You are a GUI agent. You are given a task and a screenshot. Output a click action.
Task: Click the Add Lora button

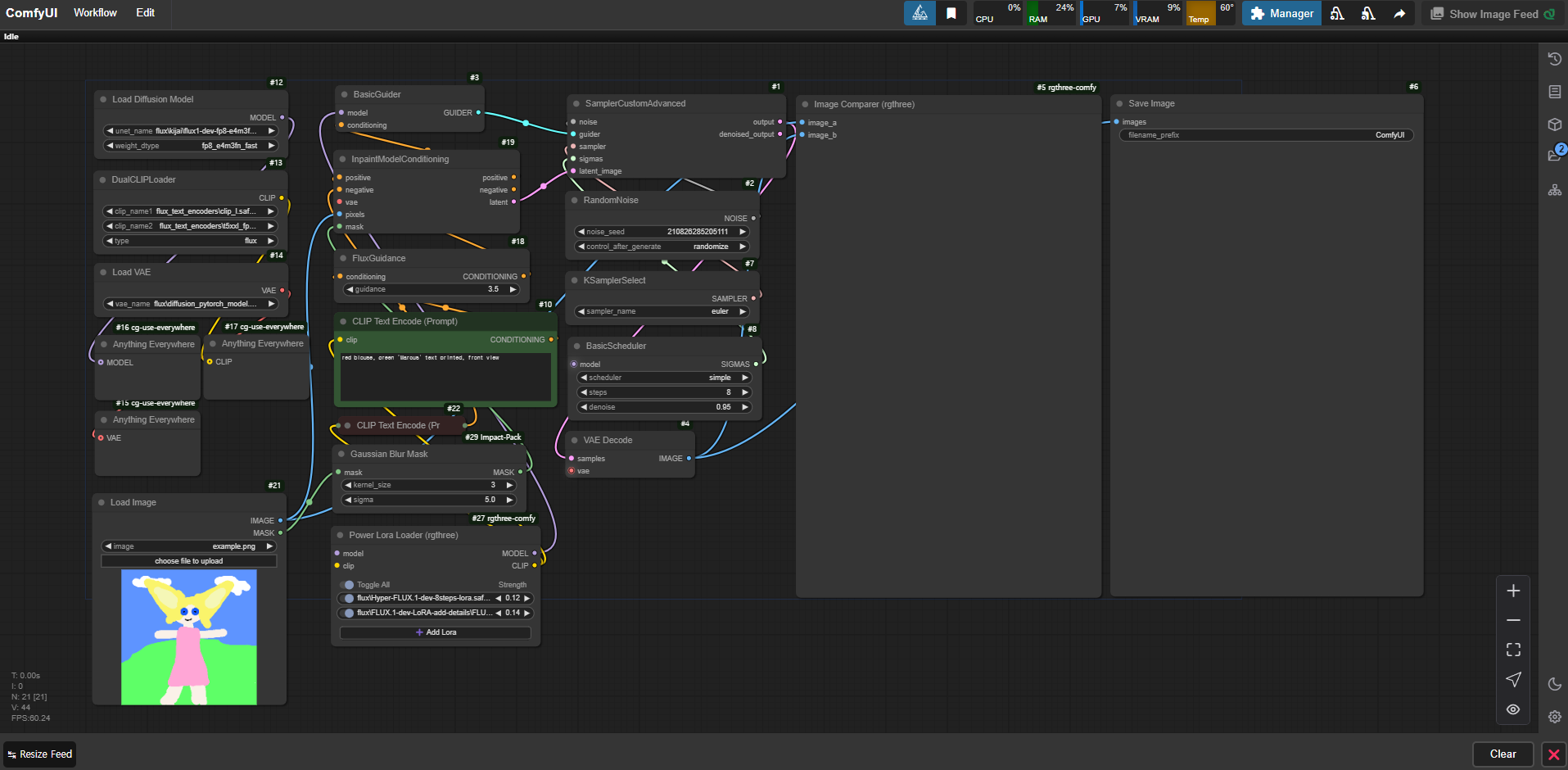[436, 632]
